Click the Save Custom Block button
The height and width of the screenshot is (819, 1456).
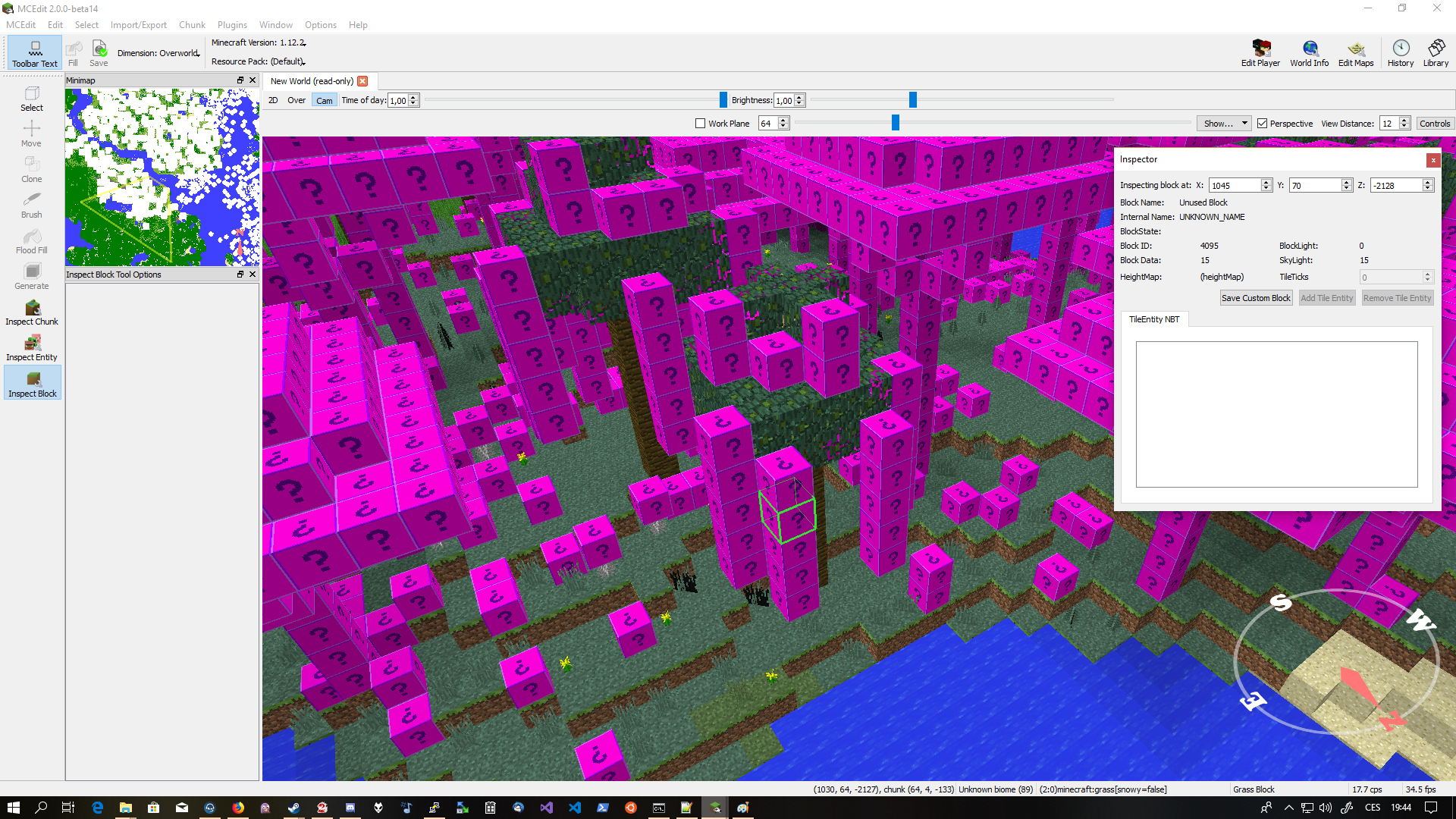[1256, 298]
